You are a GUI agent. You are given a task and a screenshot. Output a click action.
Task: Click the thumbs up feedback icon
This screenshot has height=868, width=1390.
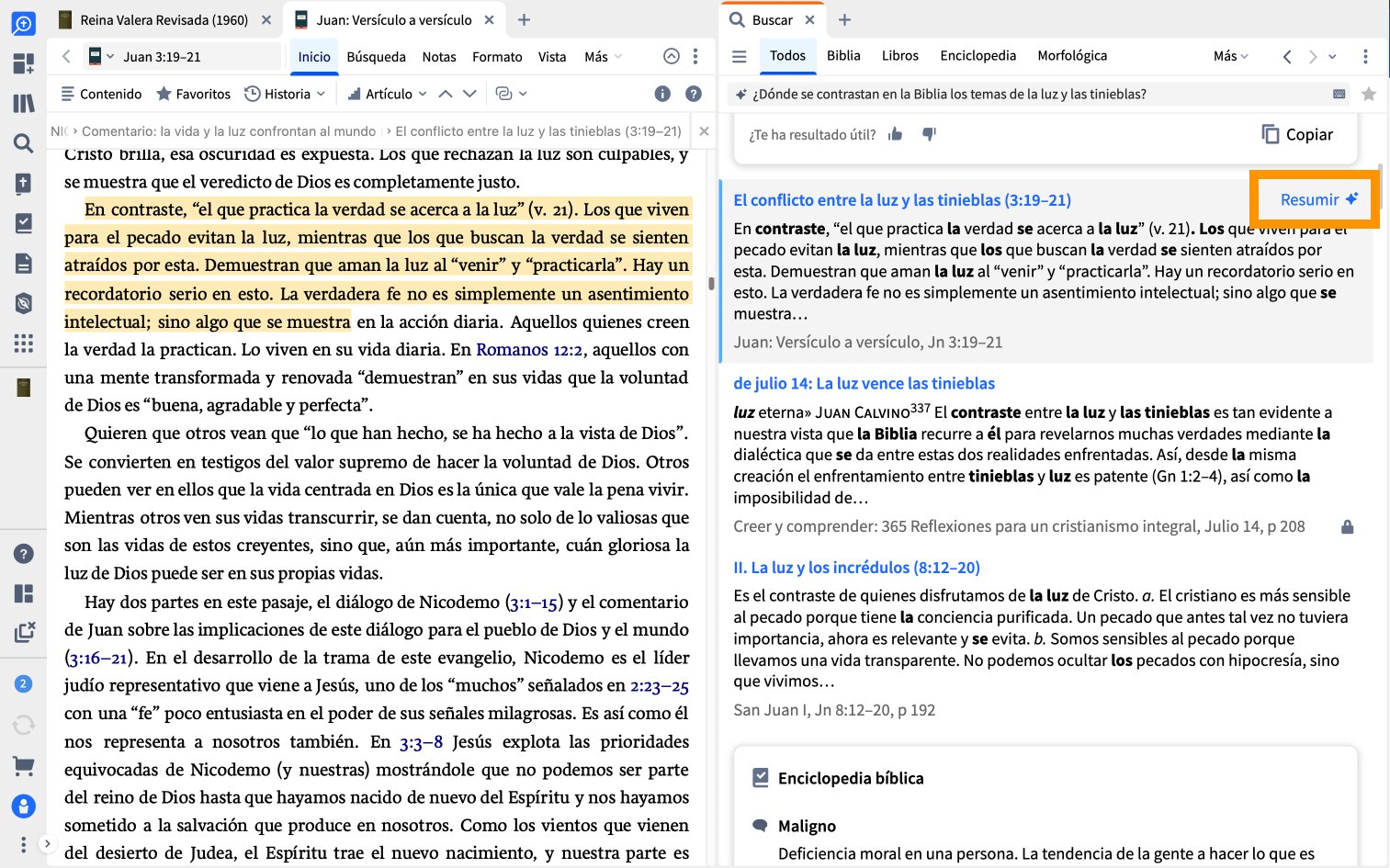click(895, 134)
